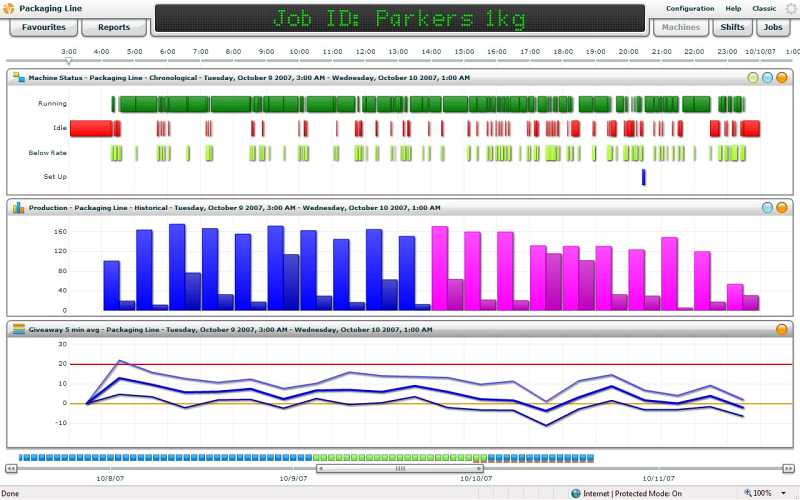Click the yellow-green circle button in Machine Status panel
800x500 pixels.
point(753,78)
